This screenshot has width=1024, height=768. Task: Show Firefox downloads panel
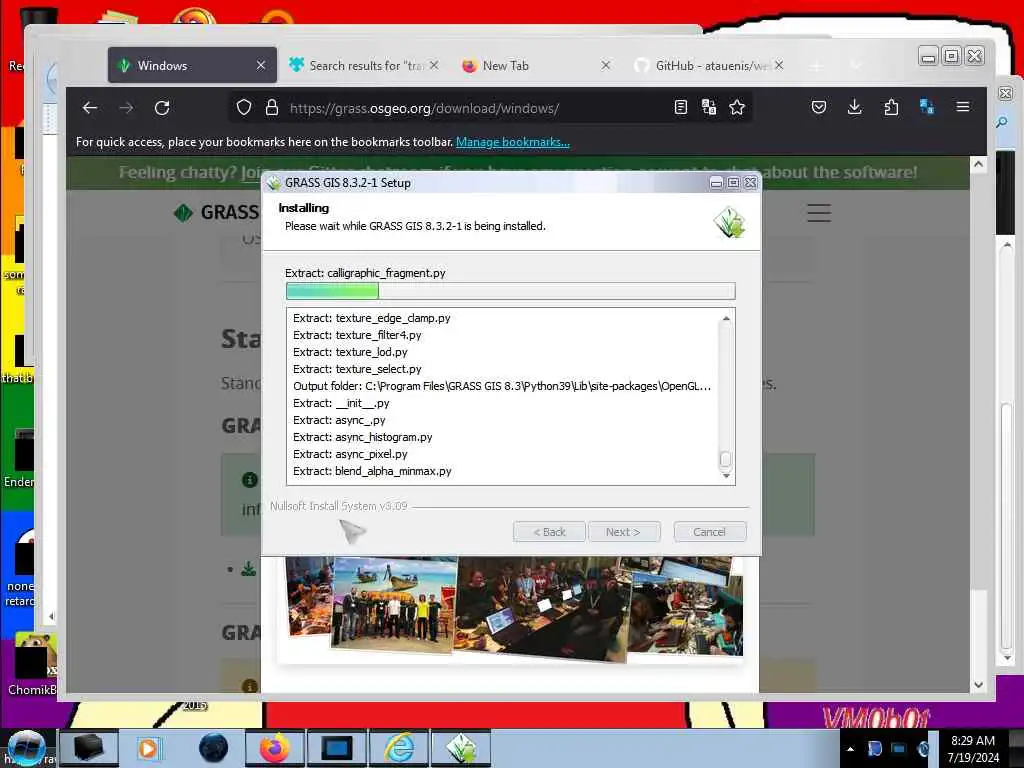[x=854, y=107]
